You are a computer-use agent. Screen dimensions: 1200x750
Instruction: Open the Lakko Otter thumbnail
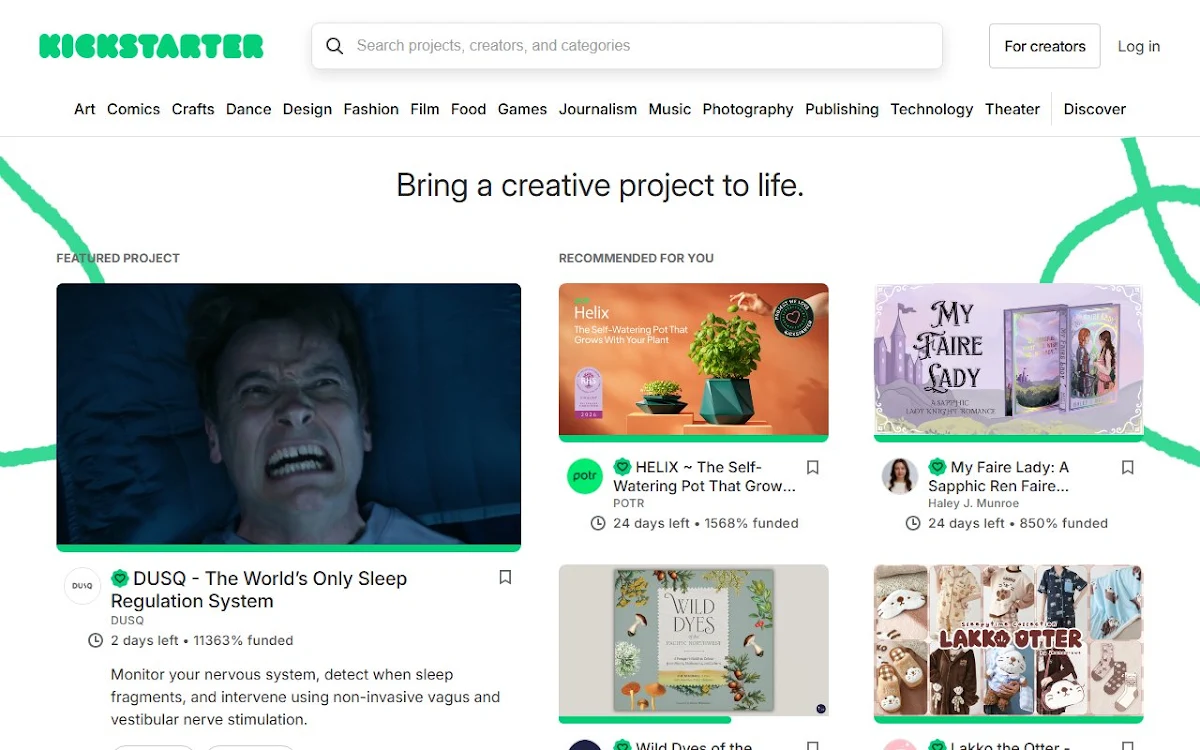point(1009,640)
